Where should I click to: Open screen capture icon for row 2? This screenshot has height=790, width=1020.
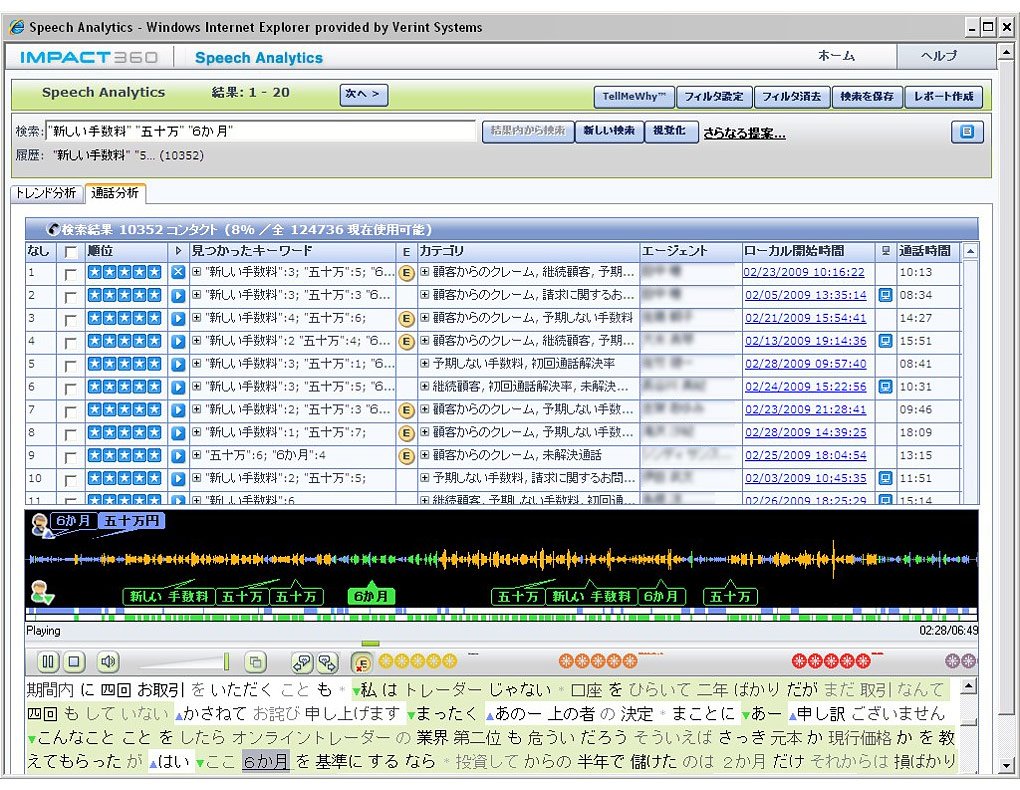[x=885, y=295]
